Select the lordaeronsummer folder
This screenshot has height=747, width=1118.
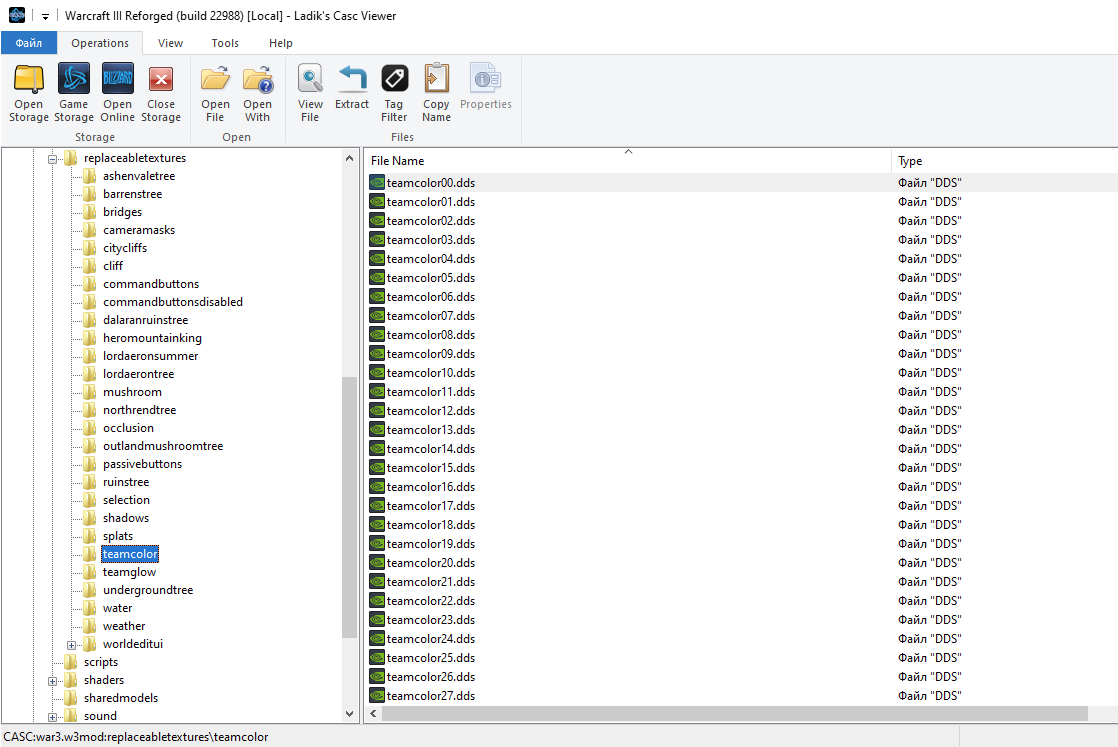coord(150,356)
